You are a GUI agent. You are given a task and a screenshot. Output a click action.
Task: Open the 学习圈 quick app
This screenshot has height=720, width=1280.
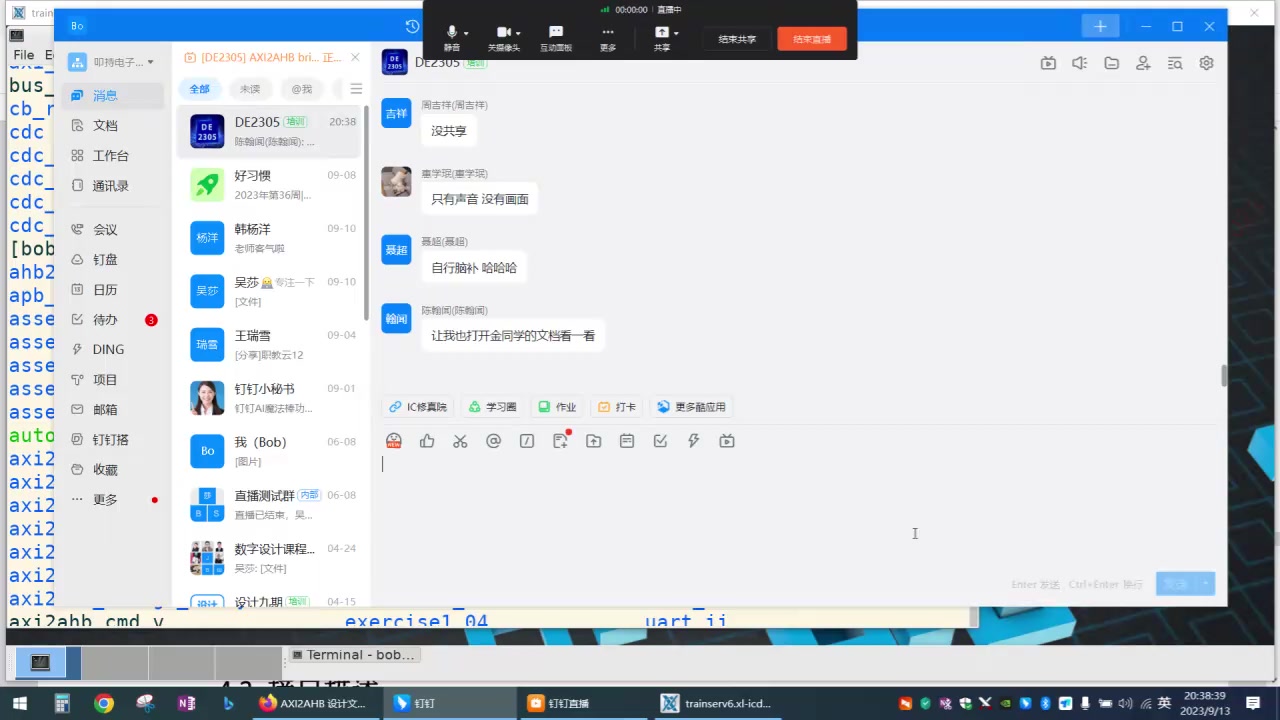coord(492,407)
